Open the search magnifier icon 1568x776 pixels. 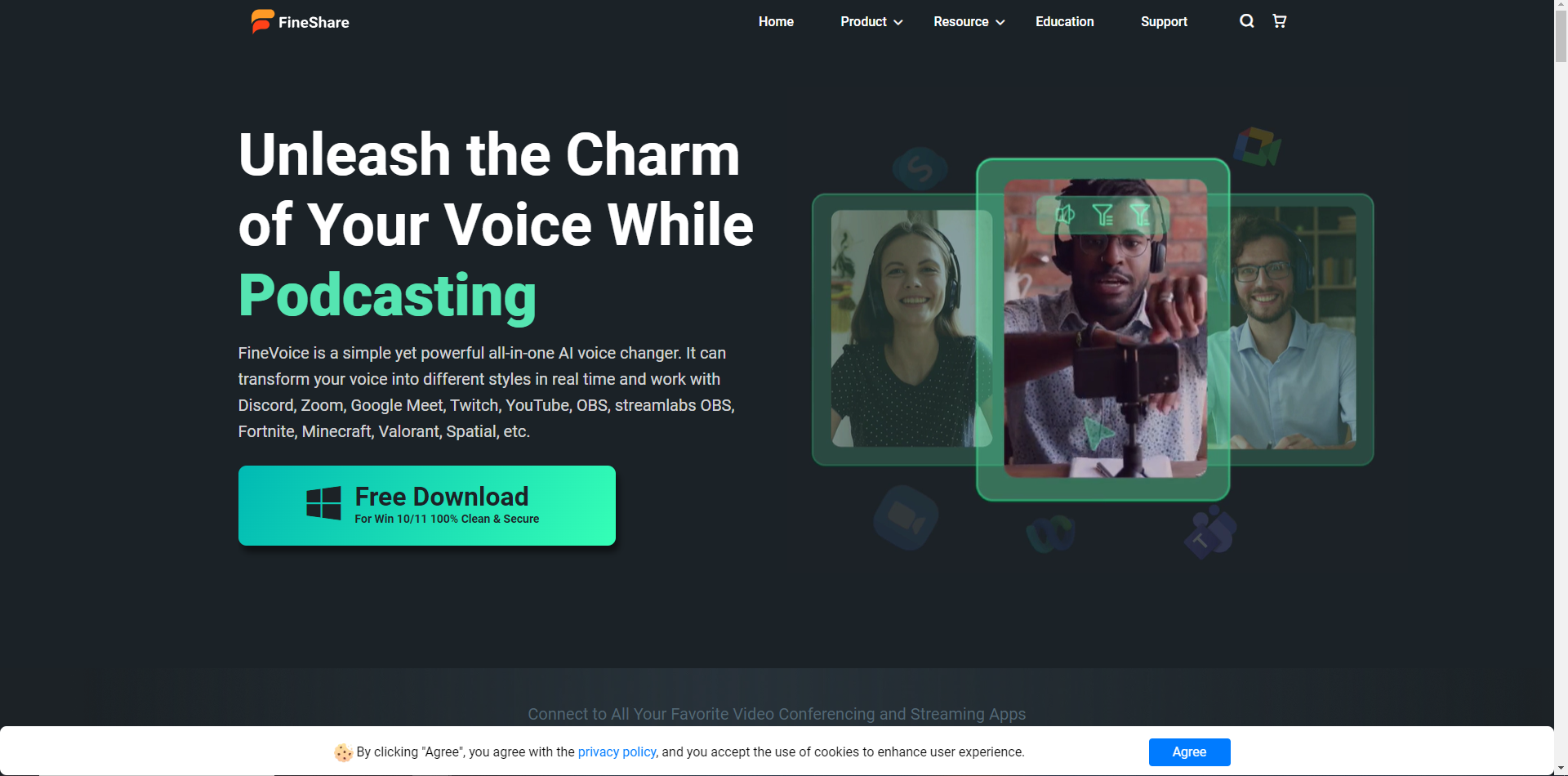click(x=1246, y=21)
